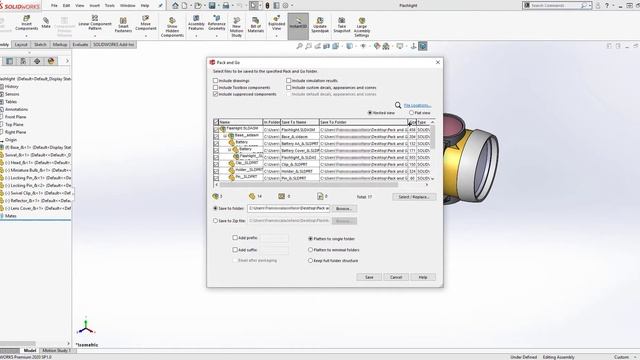The image size is (640, 360).
Task: Click the Open file icon
Action: pyautogui.click(x=198, y=5)
